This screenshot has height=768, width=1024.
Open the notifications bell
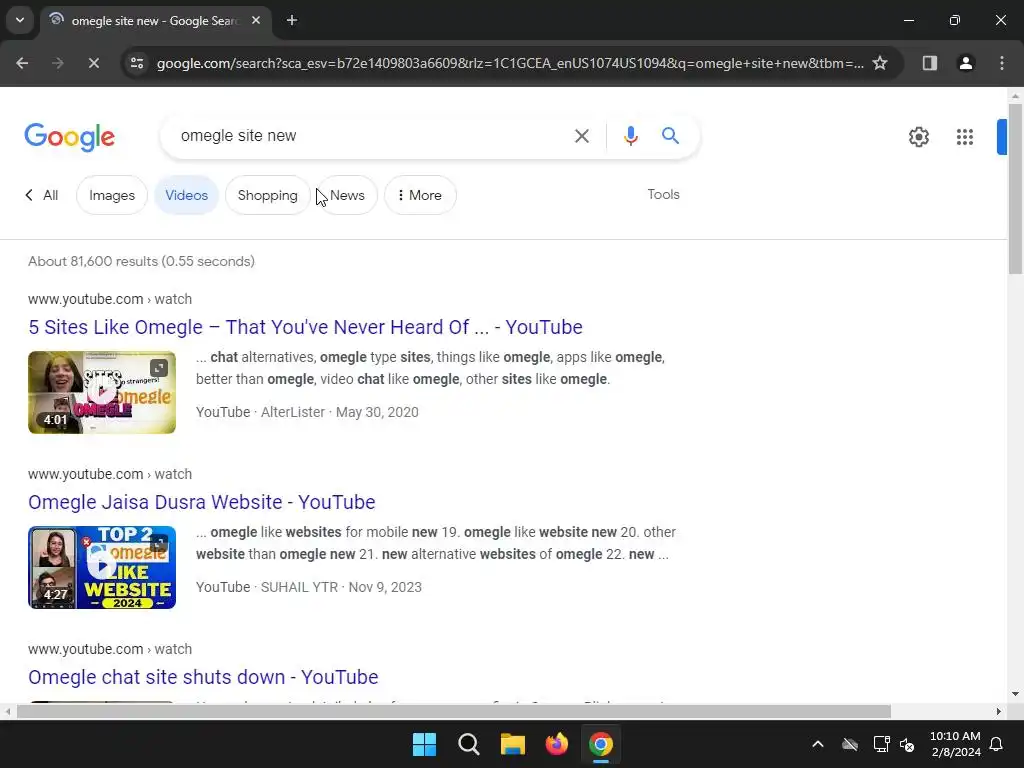[996, 744]
